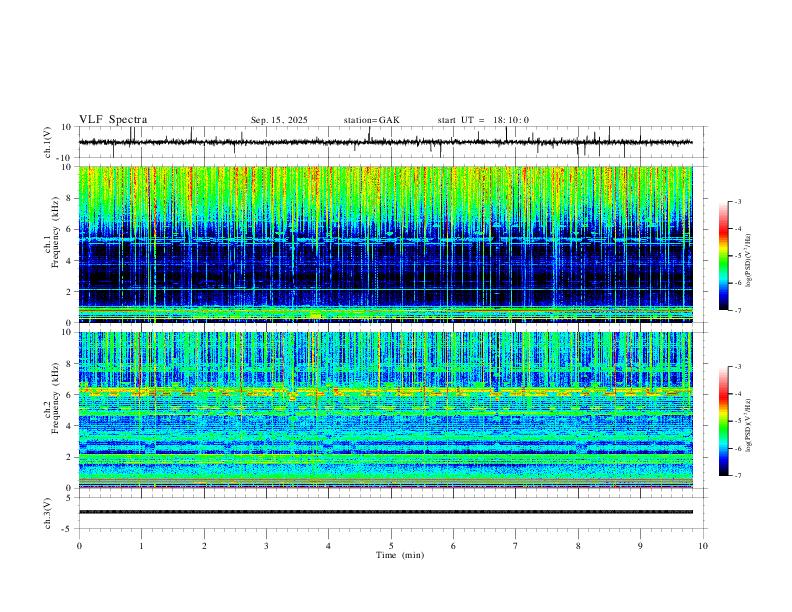Click the "6" kHz tick on ch.2 frequency axis
Screen dimensions: 792x612
point(69,395)
